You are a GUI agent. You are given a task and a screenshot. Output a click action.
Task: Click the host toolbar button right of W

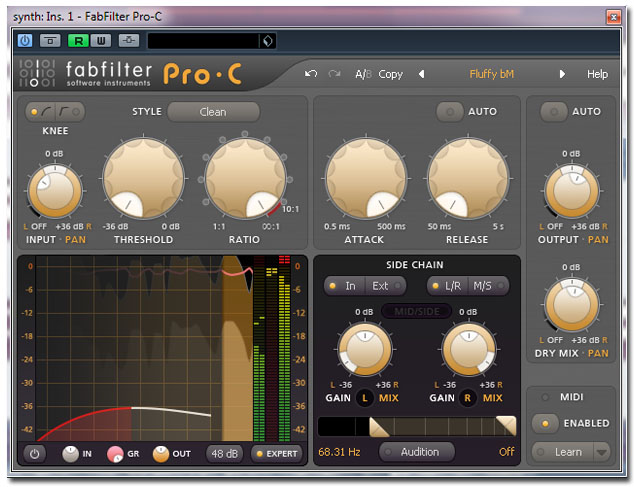(x=129, y=40)
